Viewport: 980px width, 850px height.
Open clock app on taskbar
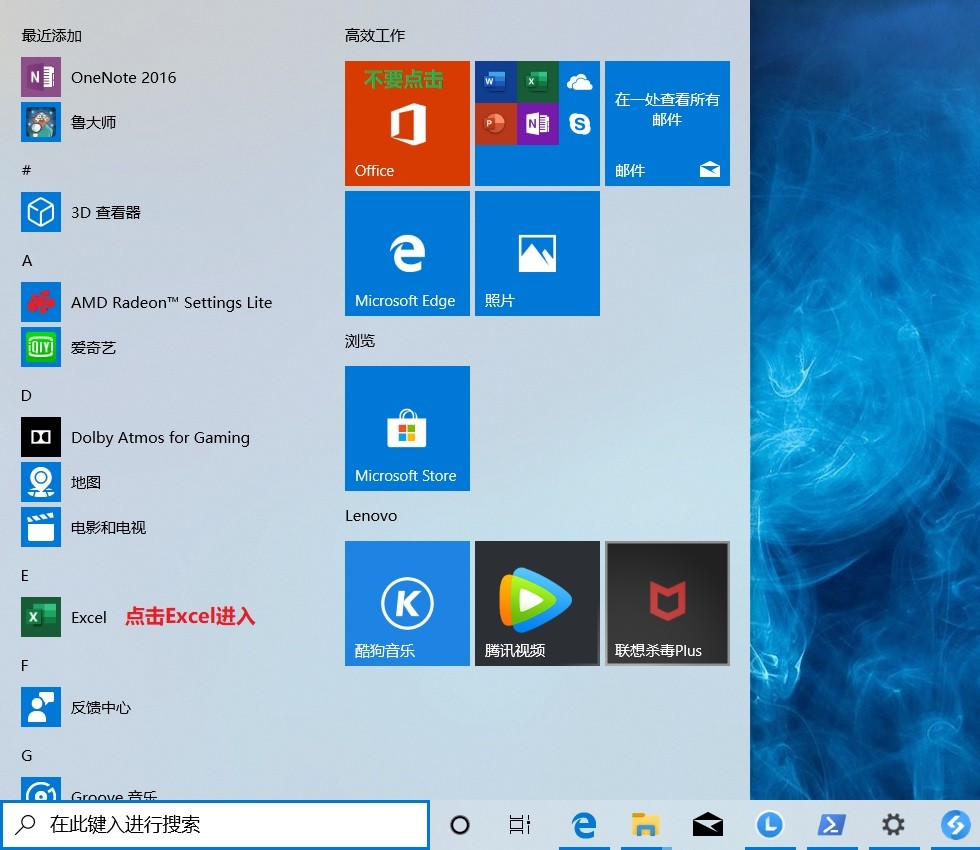click(769, 825)
